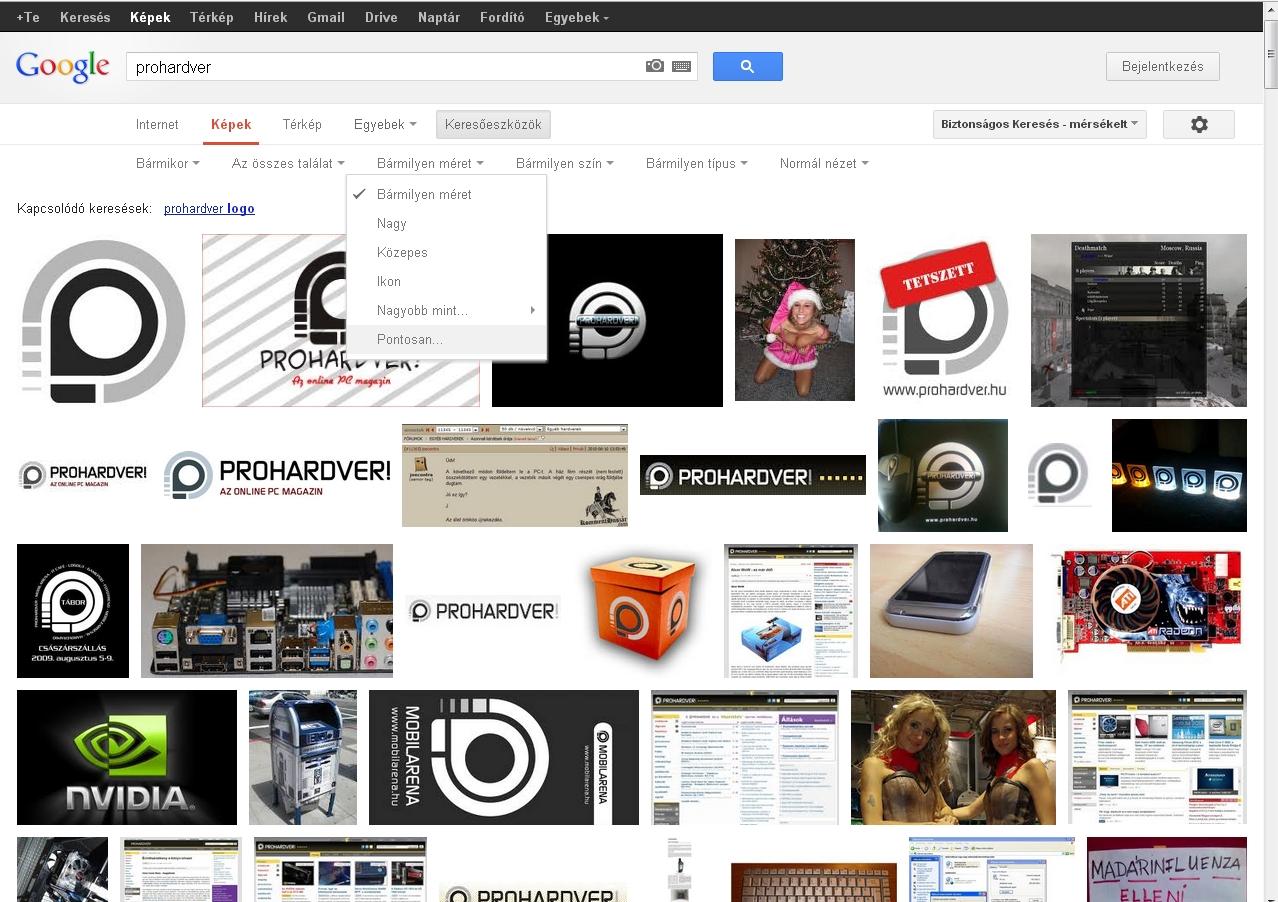Open the Christmas tree photo thumbnail
The width and height of the screenshot is (1278, 902).
coord(795,320)
